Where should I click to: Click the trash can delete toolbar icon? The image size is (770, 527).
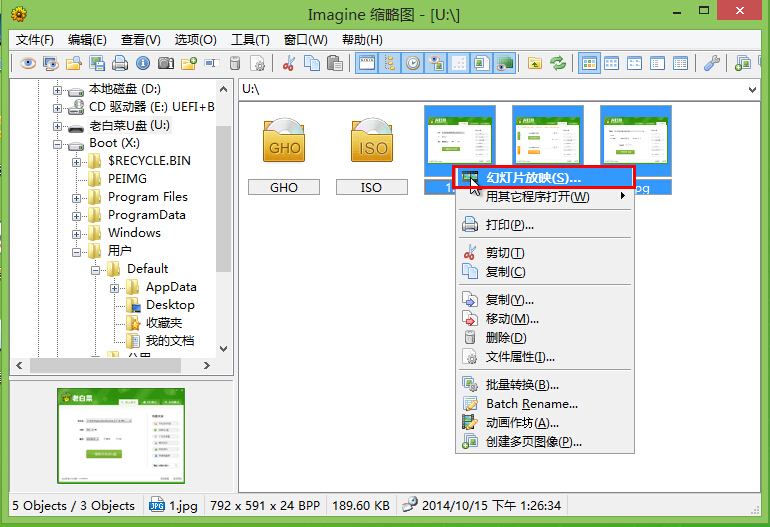click(x=235, y=63)
